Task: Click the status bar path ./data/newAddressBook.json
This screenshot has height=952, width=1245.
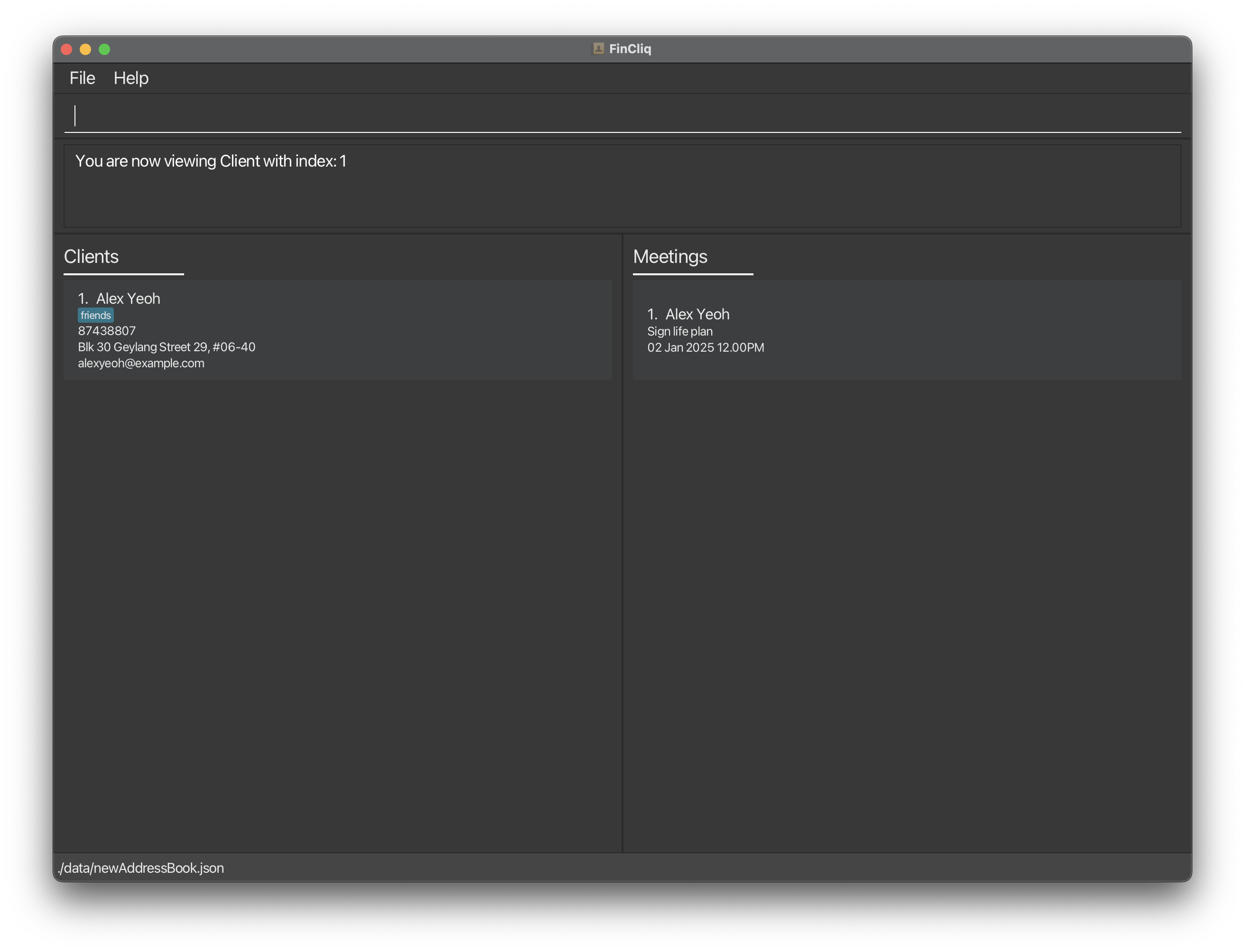Action: coord(141,868)
